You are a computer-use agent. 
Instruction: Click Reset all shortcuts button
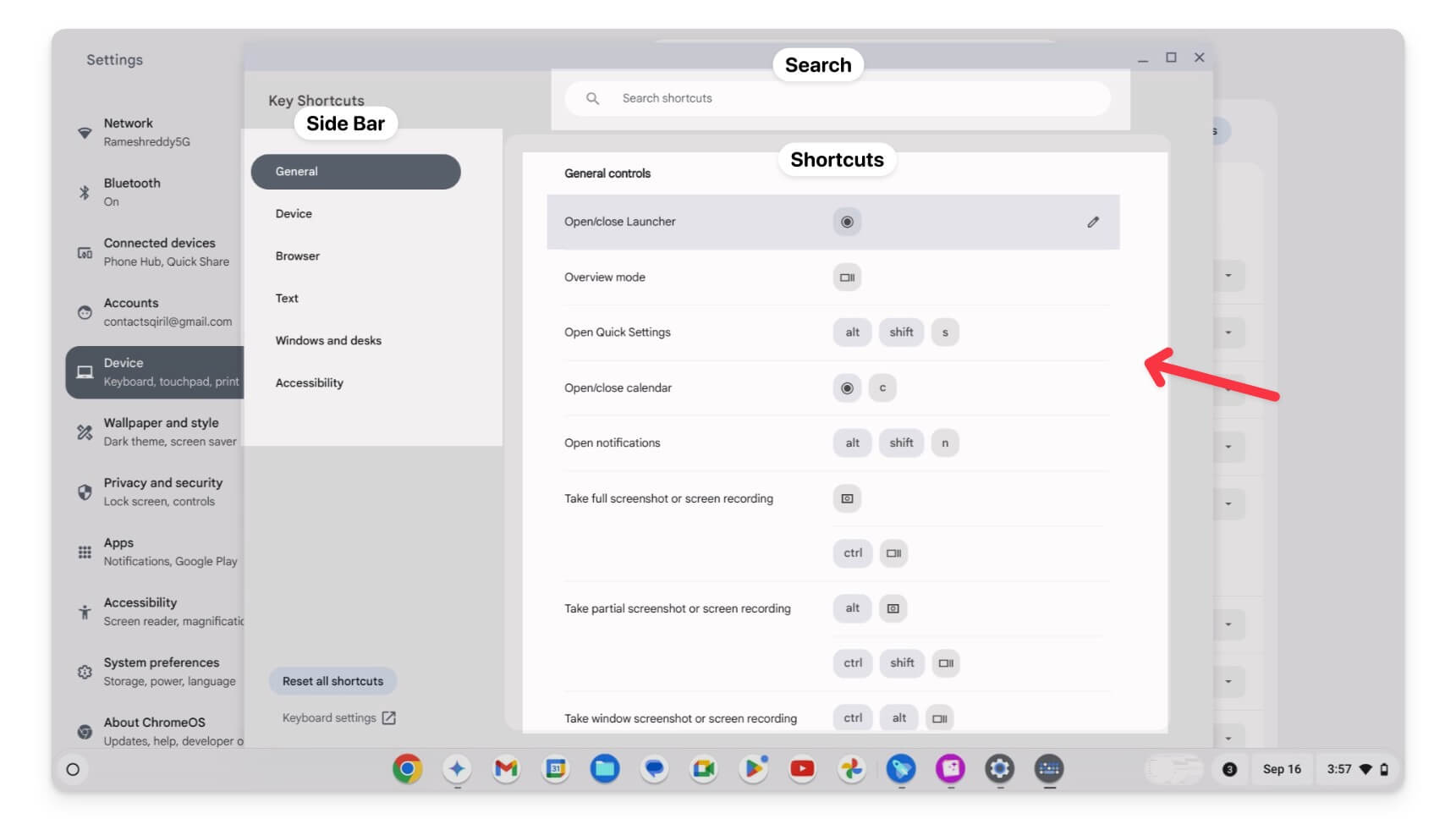click(332, 681)
